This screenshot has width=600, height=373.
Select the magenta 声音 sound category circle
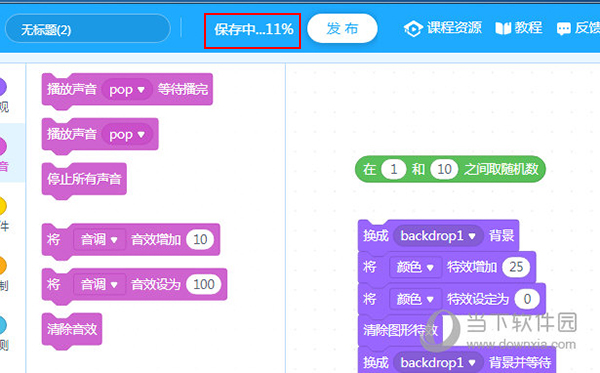coord(2,147)
